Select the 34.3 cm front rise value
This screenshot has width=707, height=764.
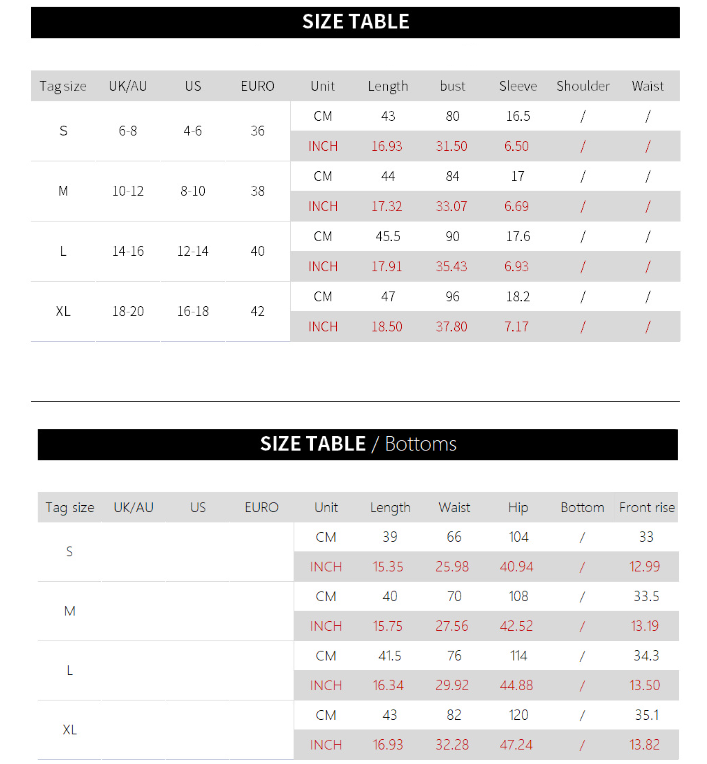coord(647,656)
